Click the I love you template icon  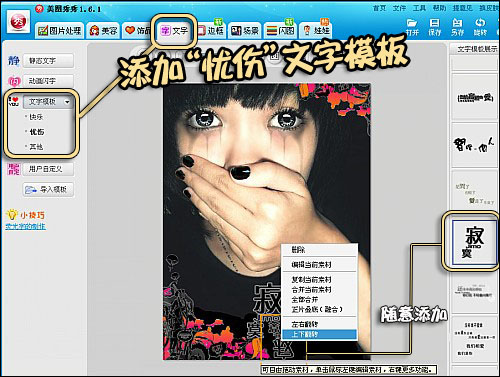(14, 102)
